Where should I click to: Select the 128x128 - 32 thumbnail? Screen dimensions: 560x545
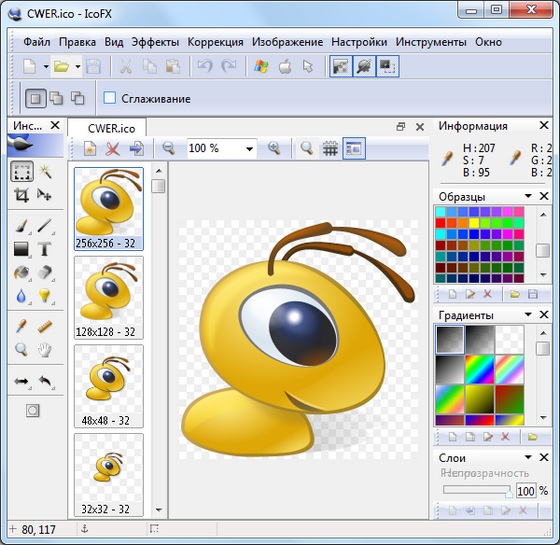coord(109,297)
